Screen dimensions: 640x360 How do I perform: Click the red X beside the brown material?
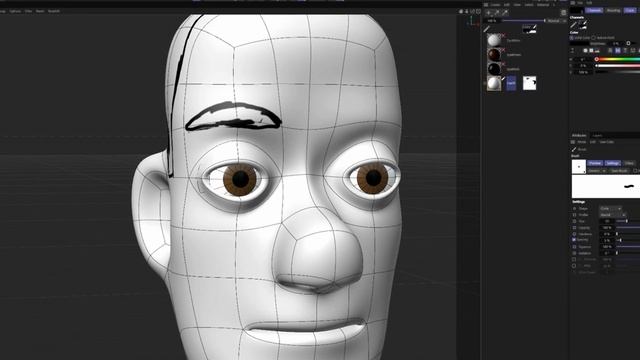(x=504, y=50)
